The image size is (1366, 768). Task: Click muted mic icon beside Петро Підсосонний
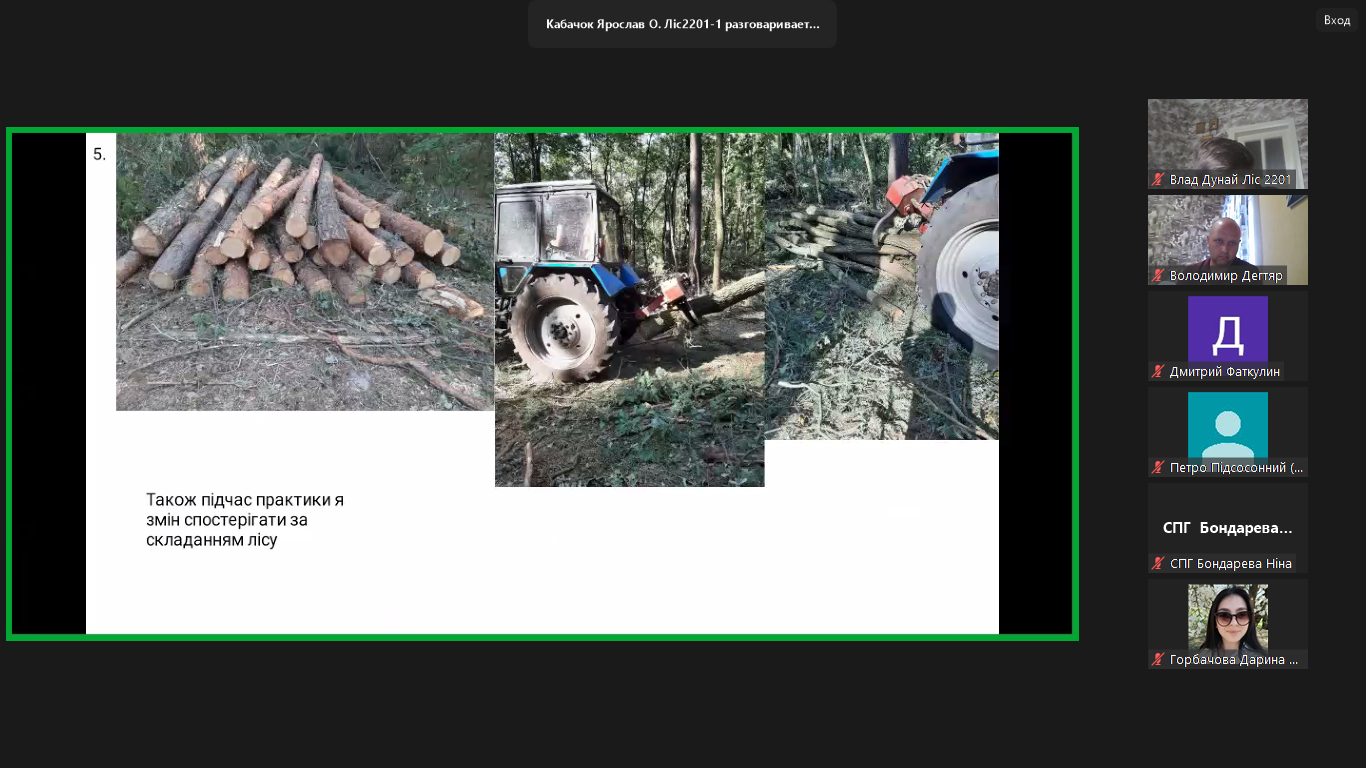click(x=1159, y=468)
